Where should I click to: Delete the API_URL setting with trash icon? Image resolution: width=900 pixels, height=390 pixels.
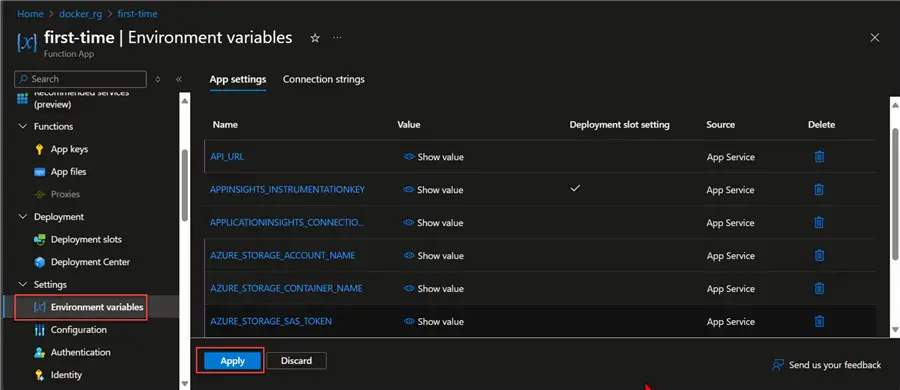(819, 156)
